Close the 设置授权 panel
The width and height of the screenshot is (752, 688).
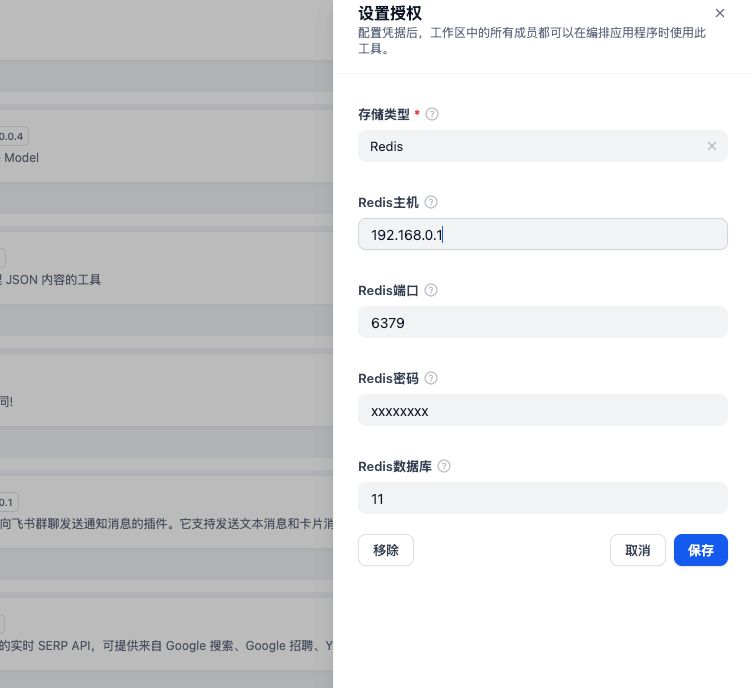720,13
